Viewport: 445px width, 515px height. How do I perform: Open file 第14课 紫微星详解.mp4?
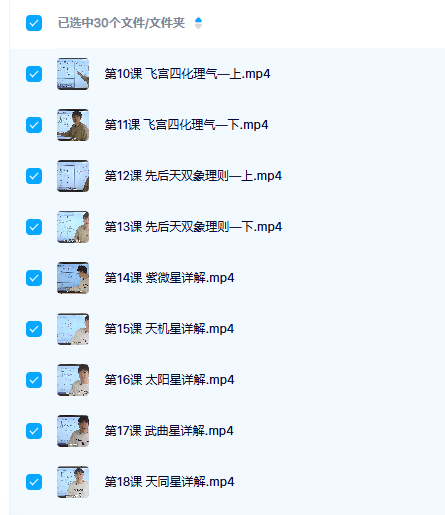click(169, 278)
